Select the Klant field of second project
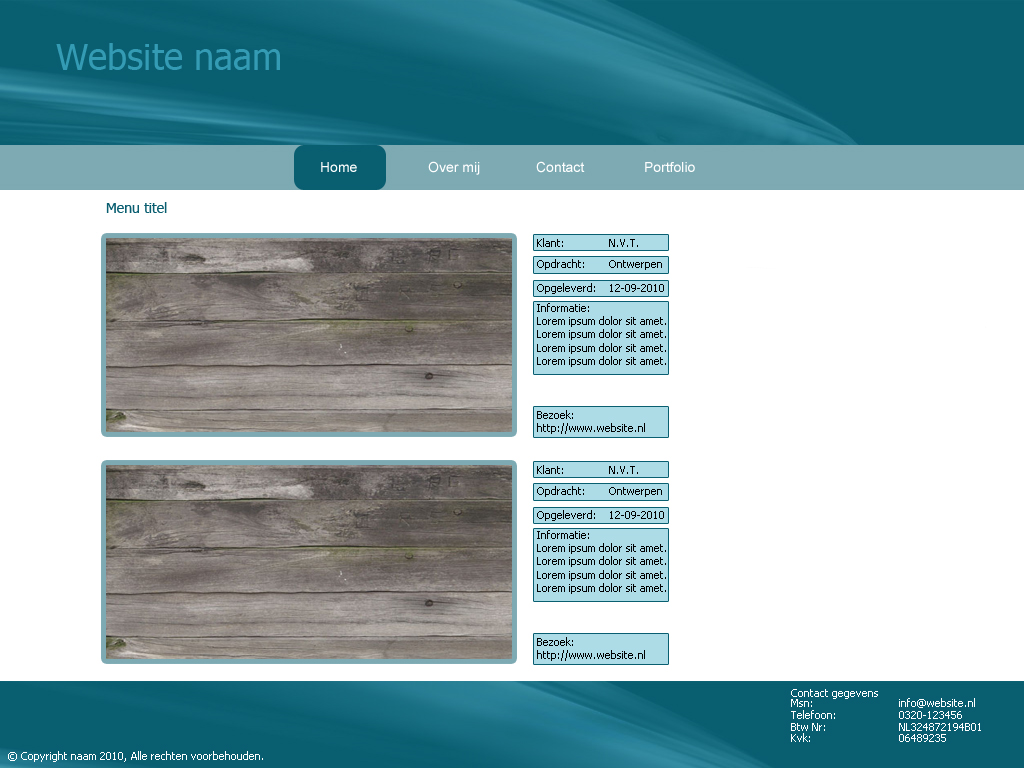 [x=600, y=469]
